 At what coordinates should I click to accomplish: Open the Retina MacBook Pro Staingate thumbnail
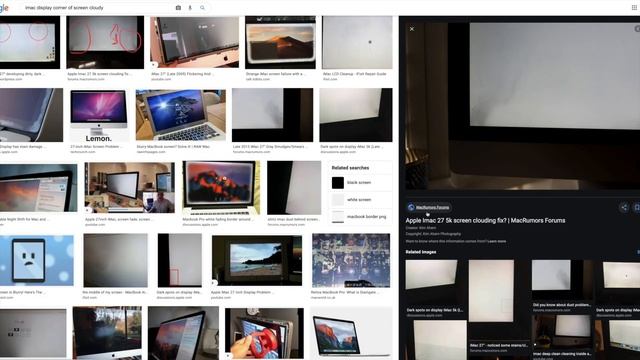(351, 260)
